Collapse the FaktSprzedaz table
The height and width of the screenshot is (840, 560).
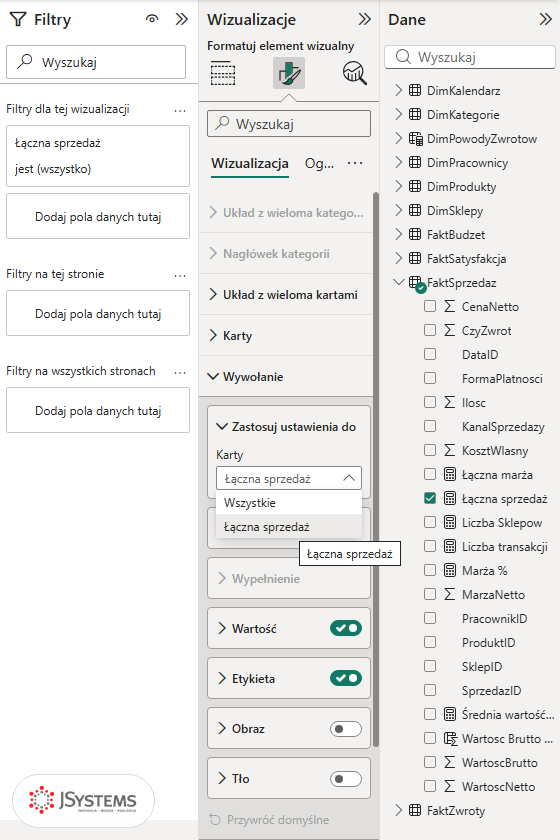[x=399, y=282]
